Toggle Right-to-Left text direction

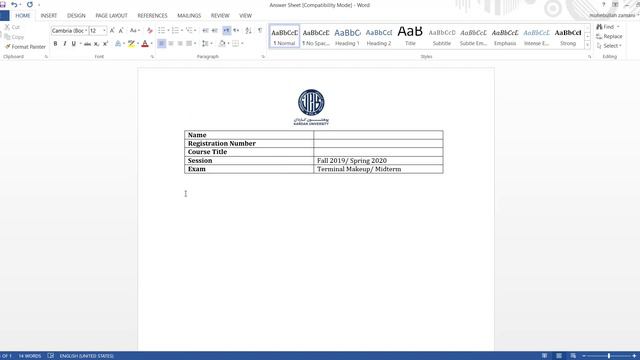[x=236, y=31]
